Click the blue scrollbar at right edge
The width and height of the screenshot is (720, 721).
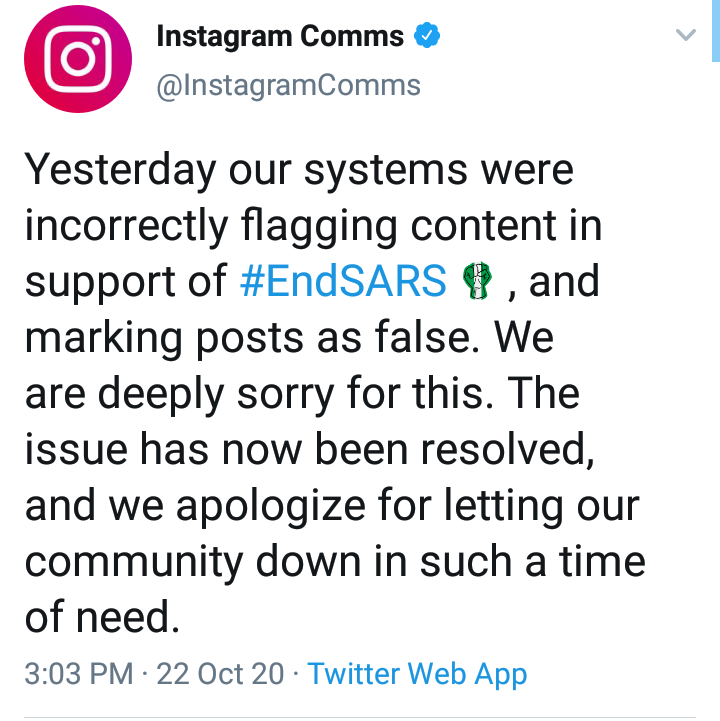[x=715, y=30]
